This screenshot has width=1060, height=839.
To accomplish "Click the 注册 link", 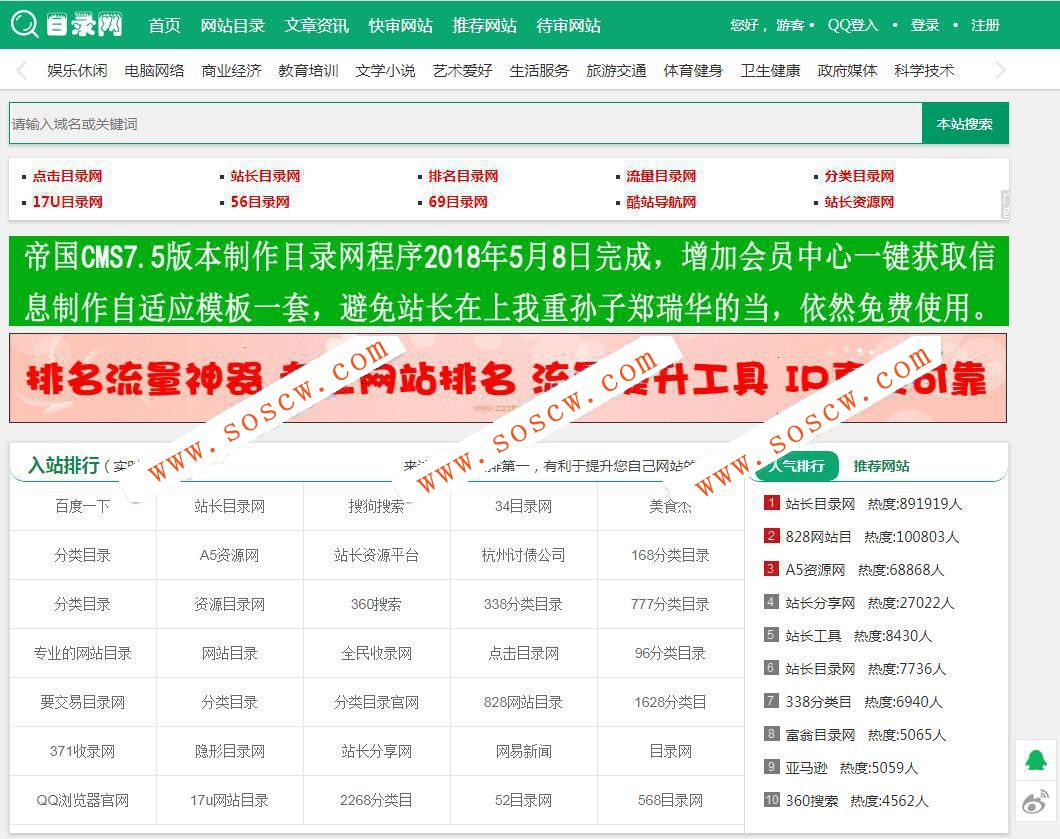I will pyautogui.click(x=985, y=26).
